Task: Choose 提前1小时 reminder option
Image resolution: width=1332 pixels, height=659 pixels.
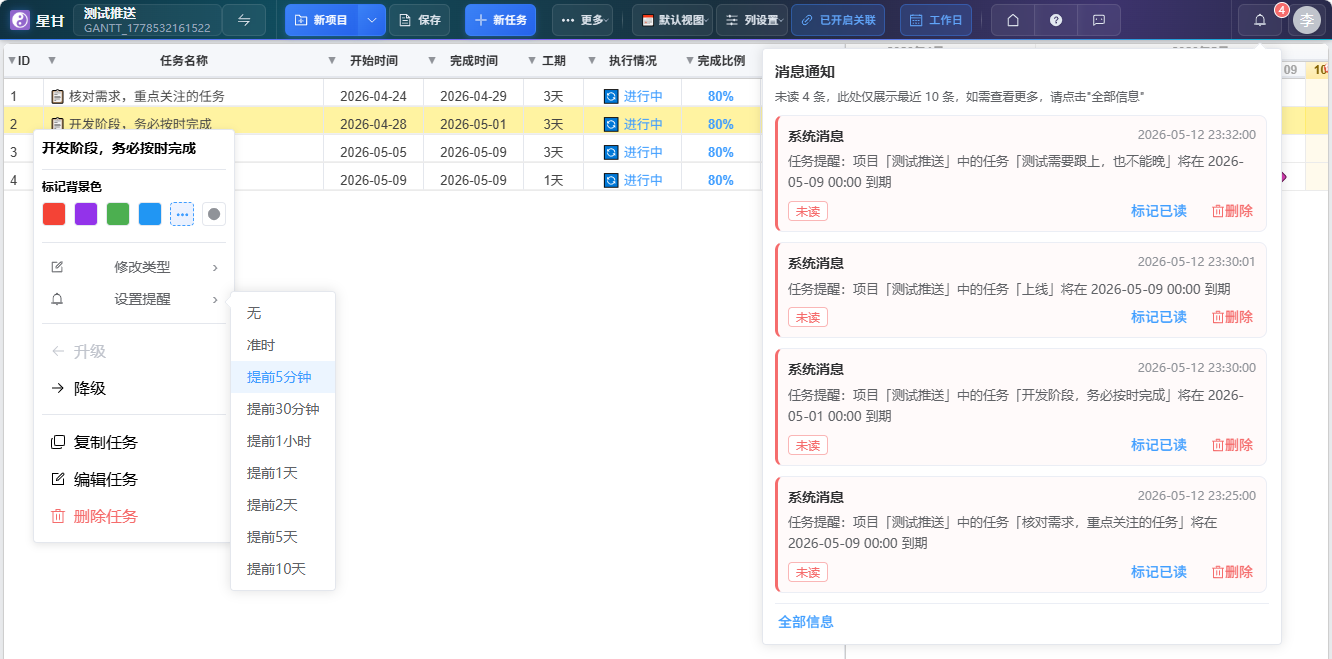Action: [x=283, y=441]
